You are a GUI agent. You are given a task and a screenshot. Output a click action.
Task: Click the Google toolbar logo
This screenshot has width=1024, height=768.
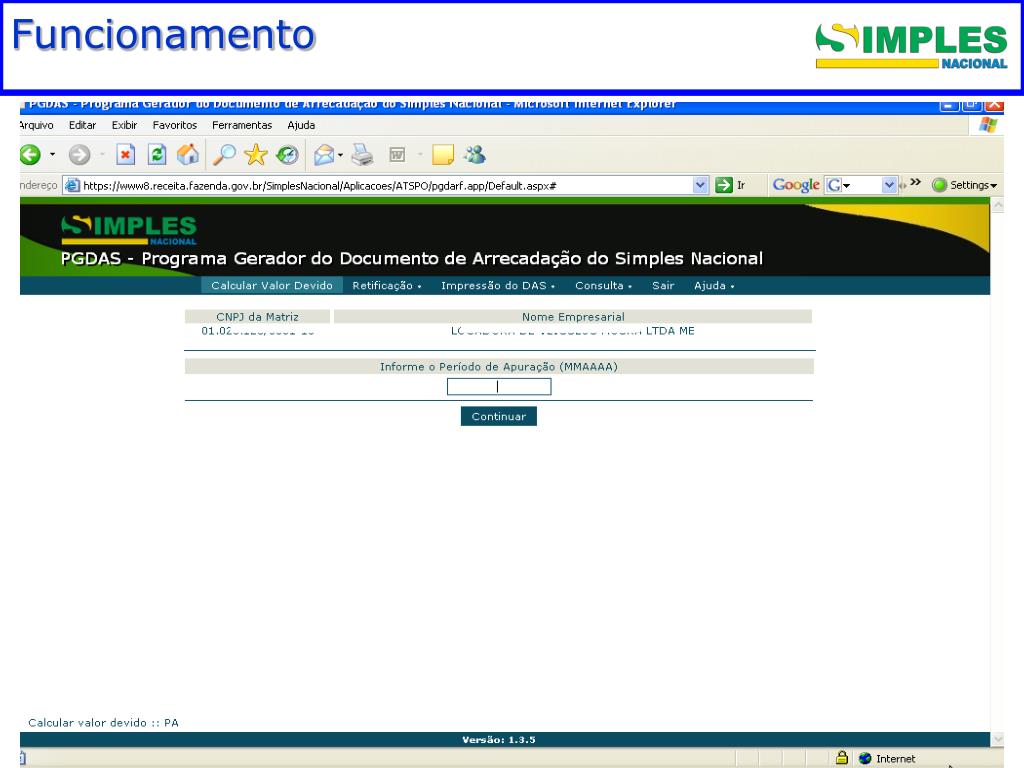coord(796,185)
